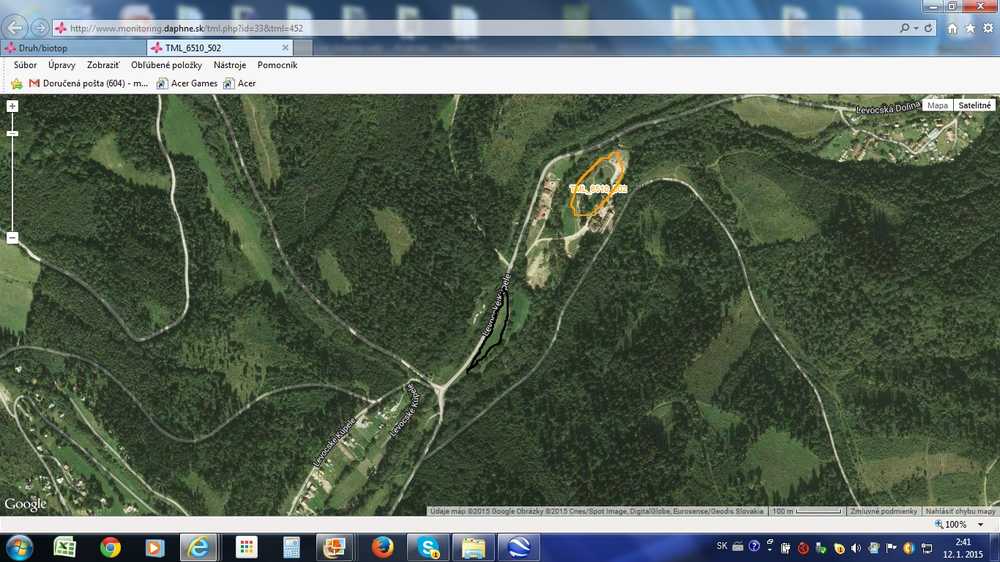Click the browser forward arrow button
The height and width of the screenshot is (562, 1000).
click(40, 28)
